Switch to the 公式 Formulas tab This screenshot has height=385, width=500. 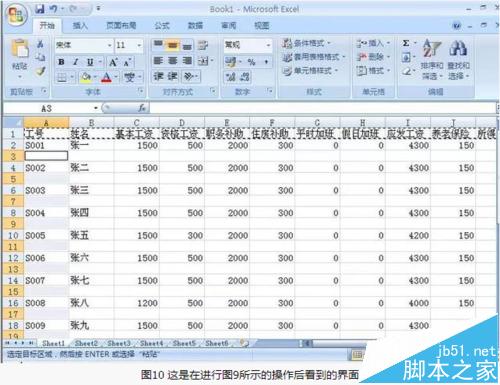162,25
